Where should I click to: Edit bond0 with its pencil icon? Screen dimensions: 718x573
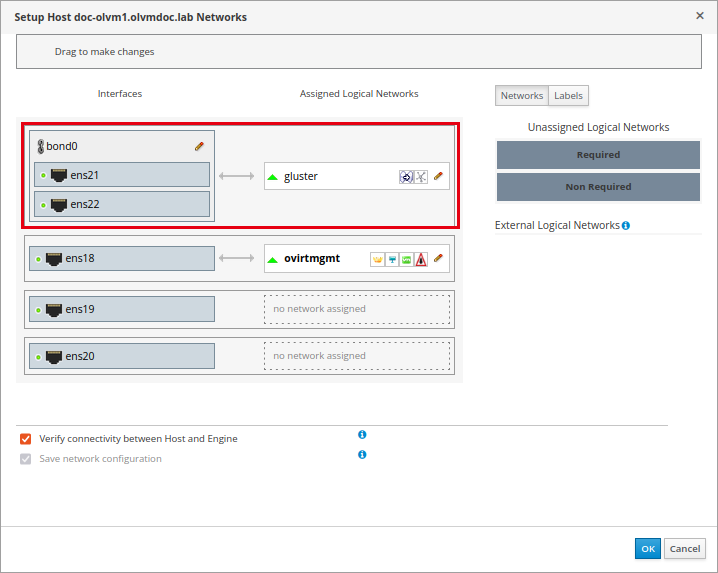[x=199, y=146]
